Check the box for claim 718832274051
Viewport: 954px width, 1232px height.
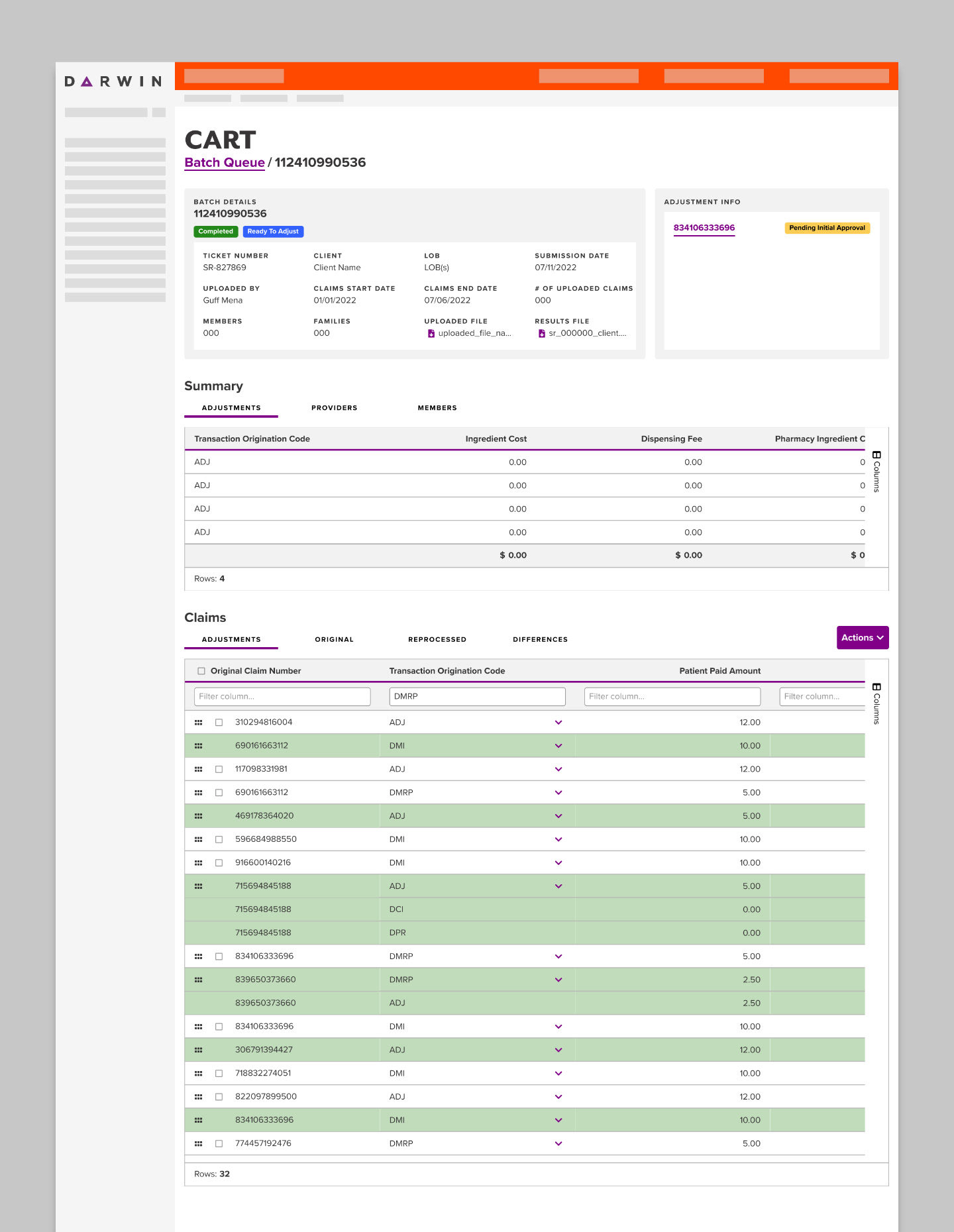pyautogui.click(x=219, y=1074)
